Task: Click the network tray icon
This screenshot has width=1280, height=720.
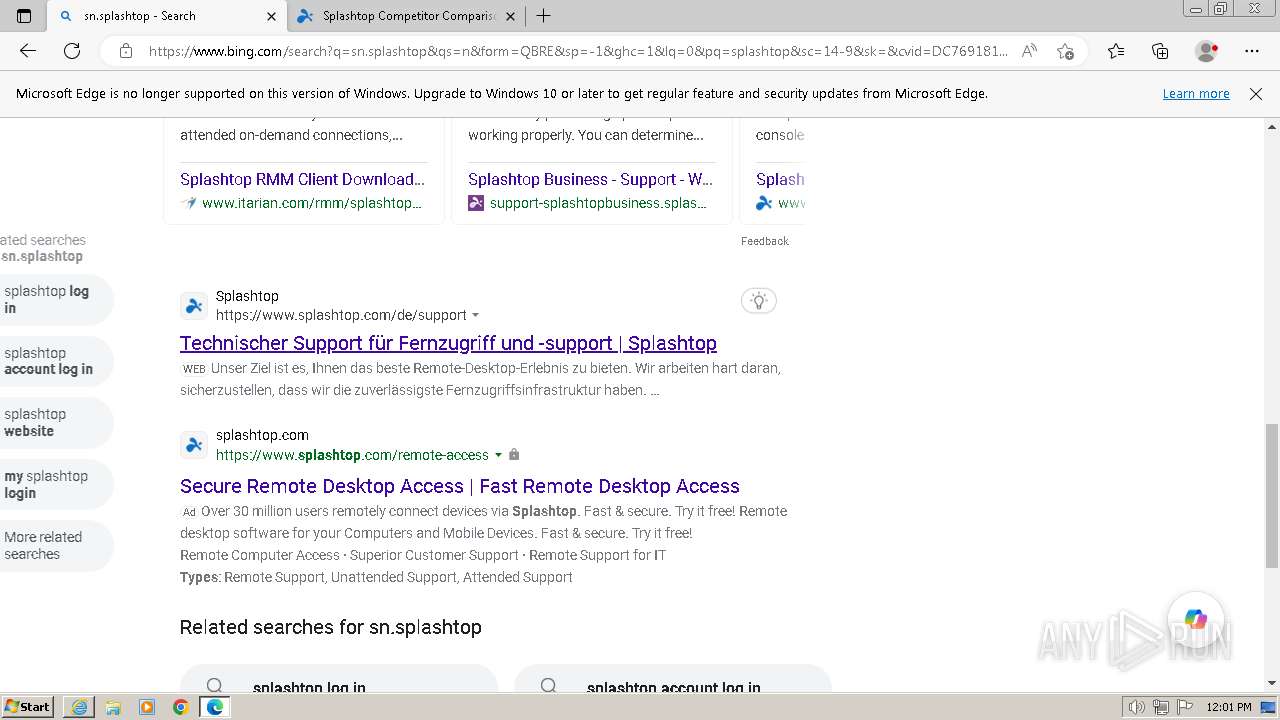Action: coord(1161,707)
